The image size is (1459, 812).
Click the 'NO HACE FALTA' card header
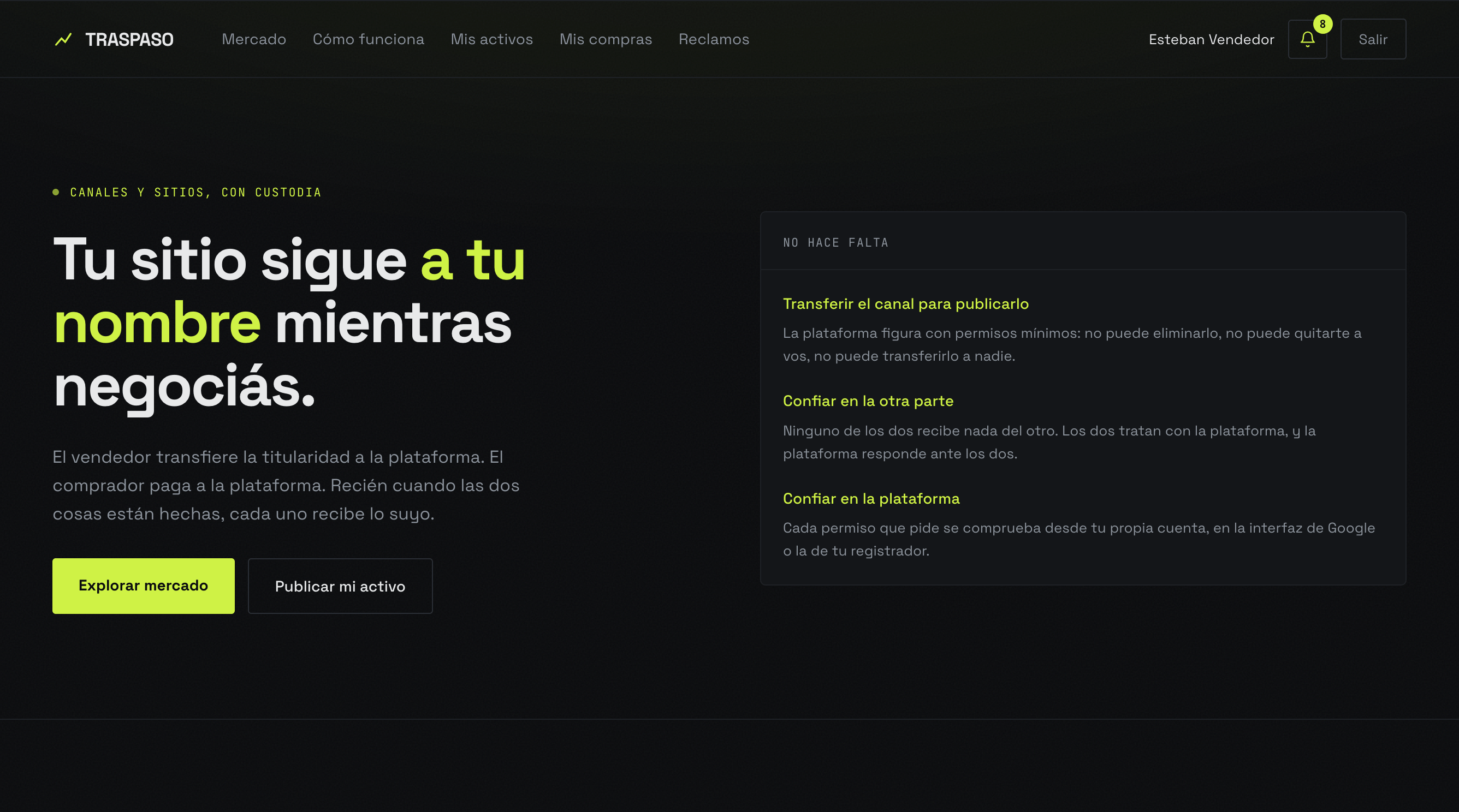click(835, 243)
